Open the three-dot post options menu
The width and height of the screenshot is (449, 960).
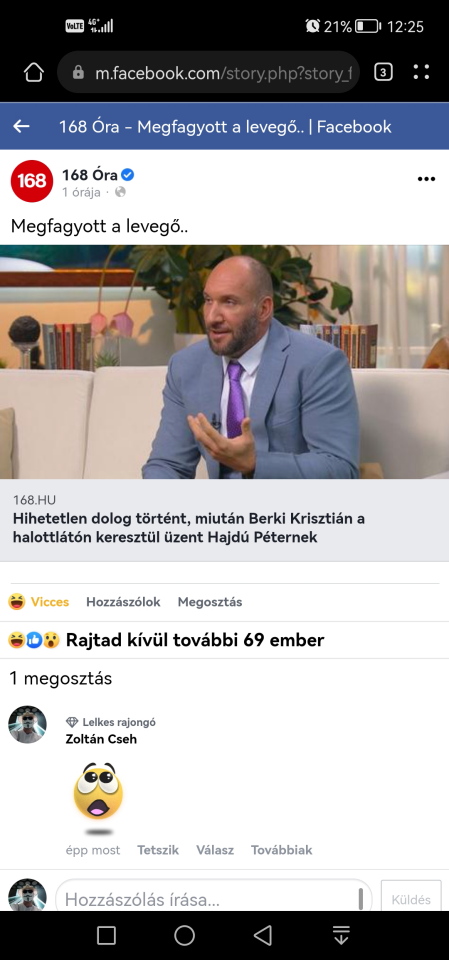(426, 179)
